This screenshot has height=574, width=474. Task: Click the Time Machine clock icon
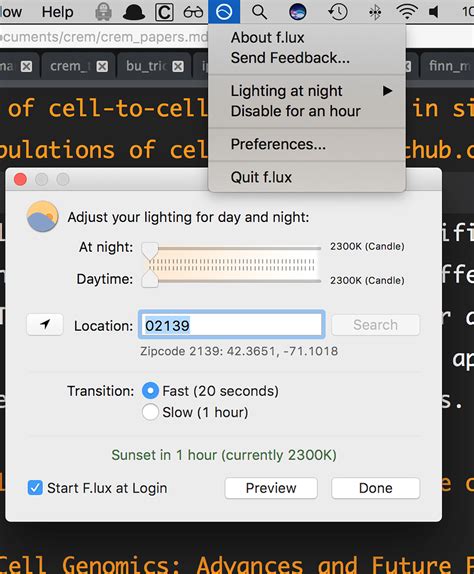(337, 12)
